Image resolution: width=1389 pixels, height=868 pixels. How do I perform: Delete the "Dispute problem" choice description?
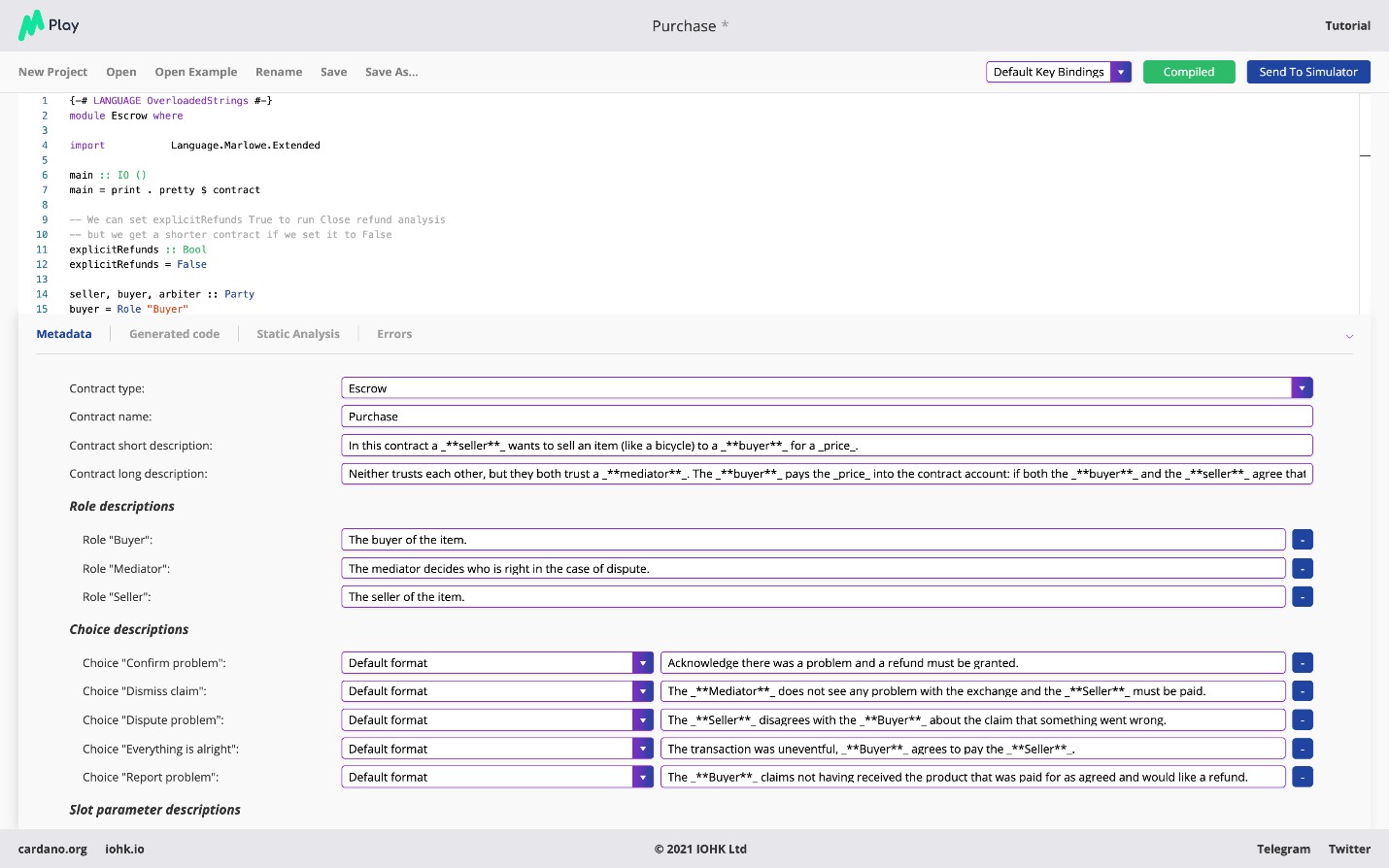[x=1303, y=720]
